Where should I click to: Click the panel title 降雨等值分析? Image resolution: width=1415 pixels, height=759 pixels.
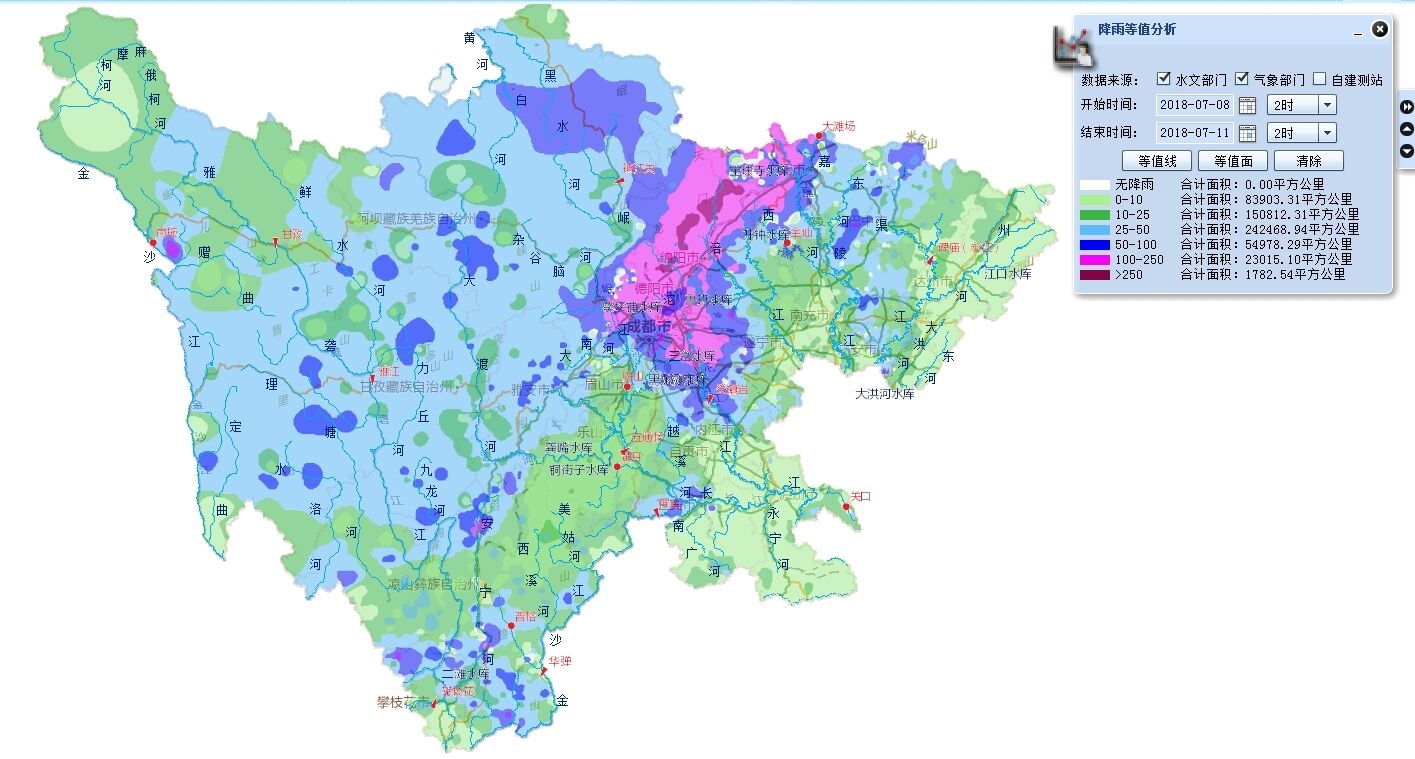pos(1137,30)
